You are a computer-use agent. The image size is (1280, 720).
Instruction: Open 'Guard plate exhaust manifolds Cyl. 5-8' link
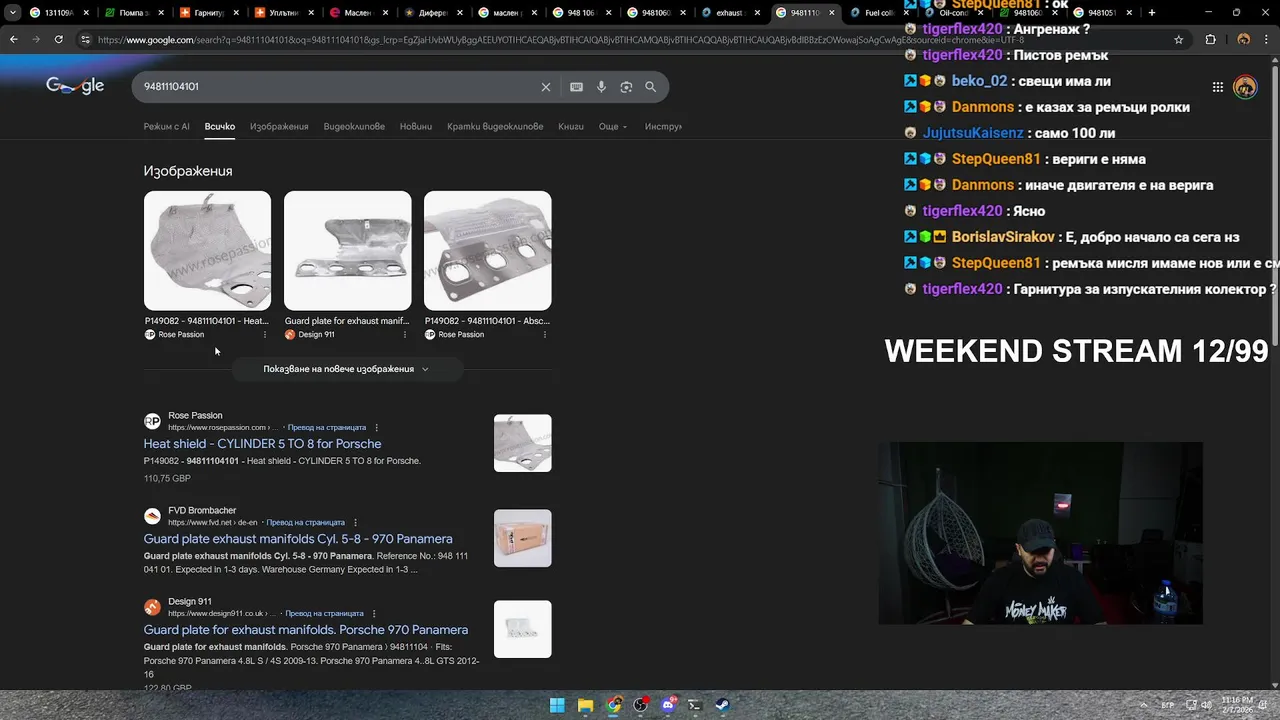pyautogui.click(x=298, y=539)
